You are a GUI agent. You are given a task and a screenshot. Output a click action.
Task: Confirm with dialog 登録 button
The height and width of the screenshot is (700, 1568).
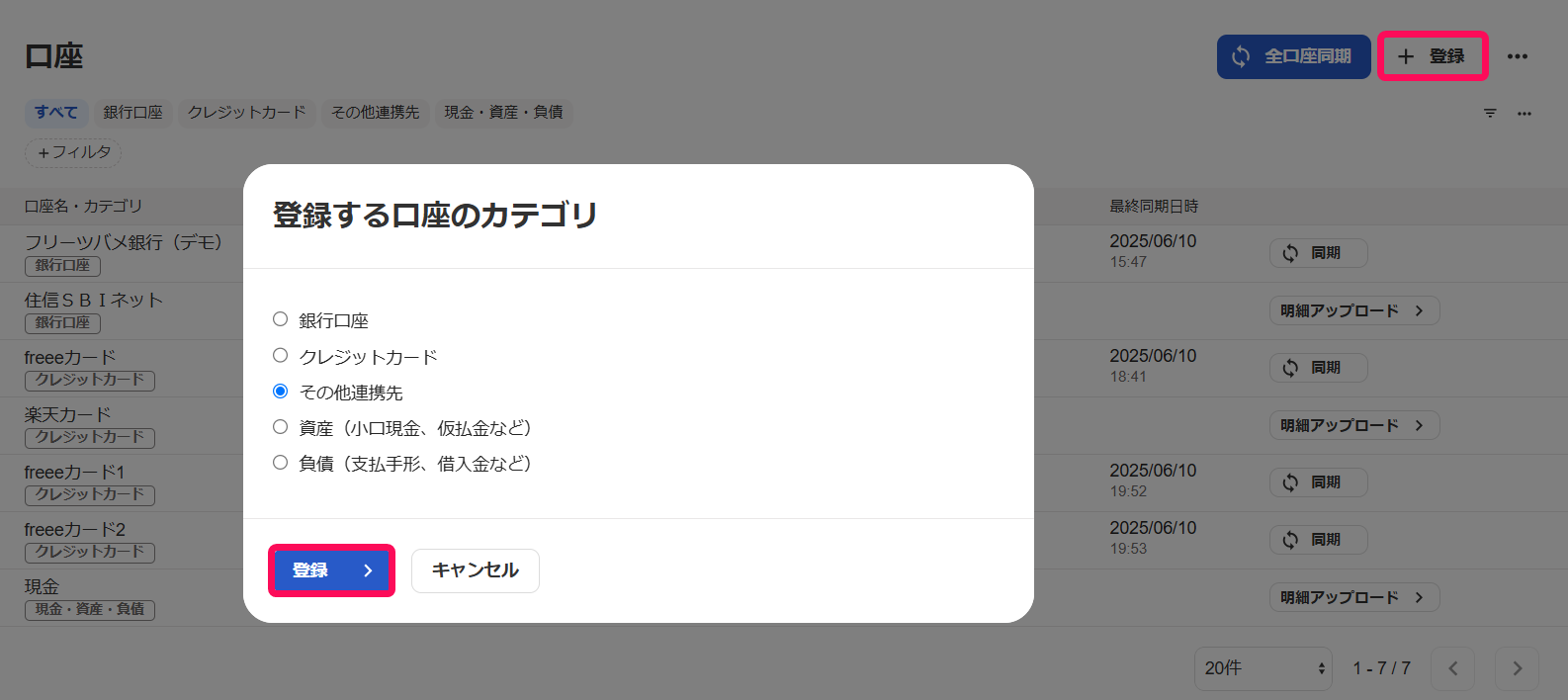tap(331, 570)
